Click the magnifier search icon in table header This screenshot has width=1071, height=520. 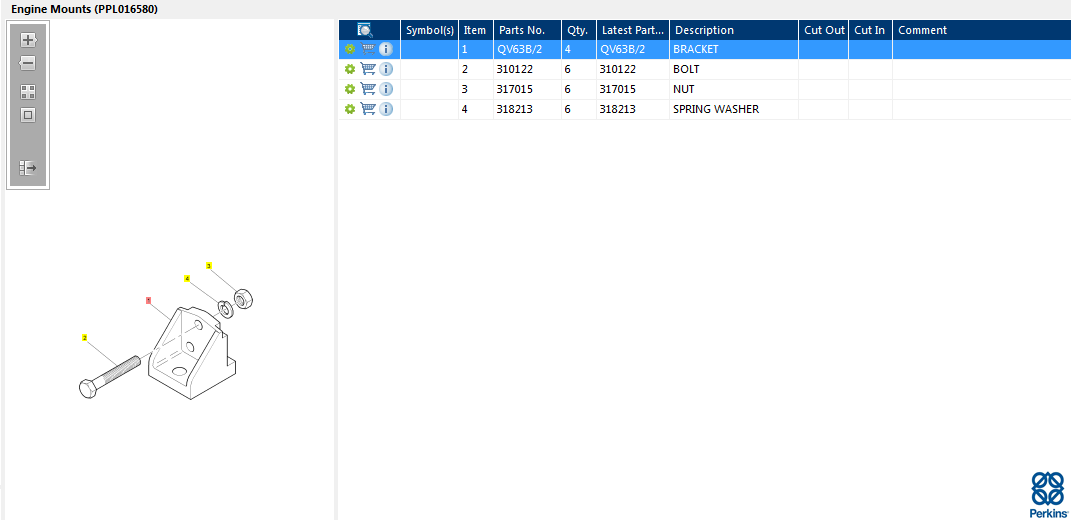point(365,30)
